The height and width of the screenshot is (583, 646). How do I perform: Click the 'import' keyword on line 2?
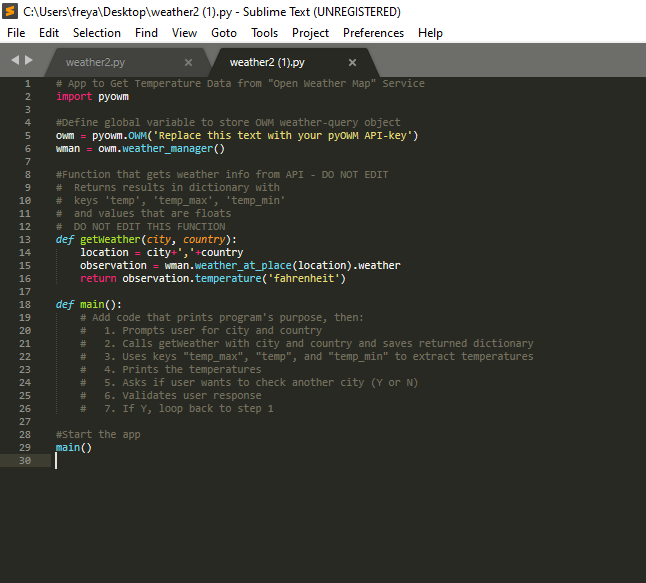point(74,96)
